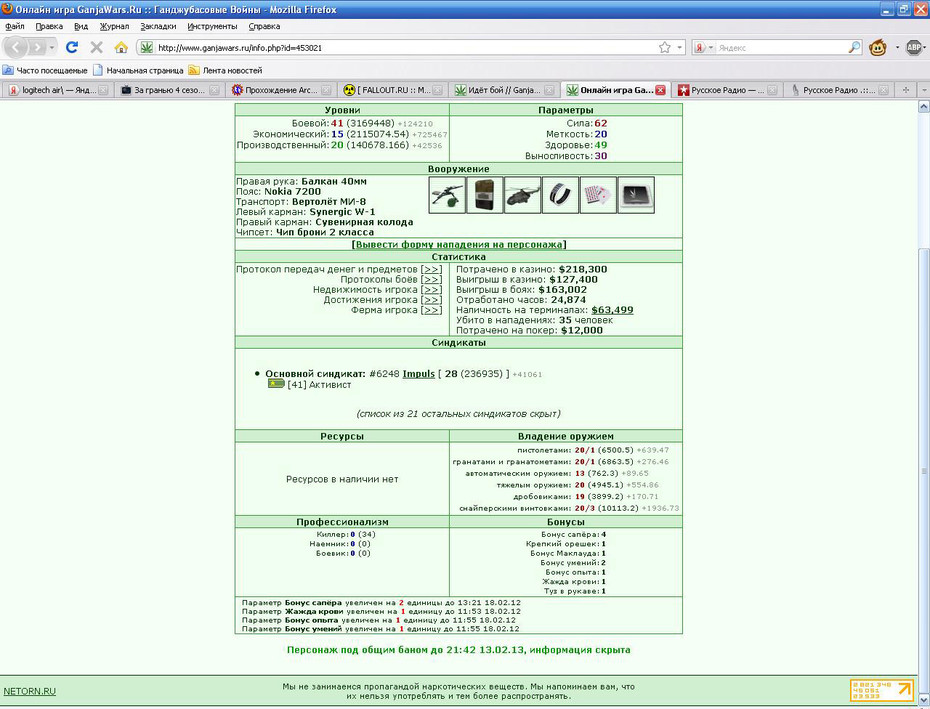Open the Adblock Plus ABP icon
The image size is (930, 709).
coord(914,47)
